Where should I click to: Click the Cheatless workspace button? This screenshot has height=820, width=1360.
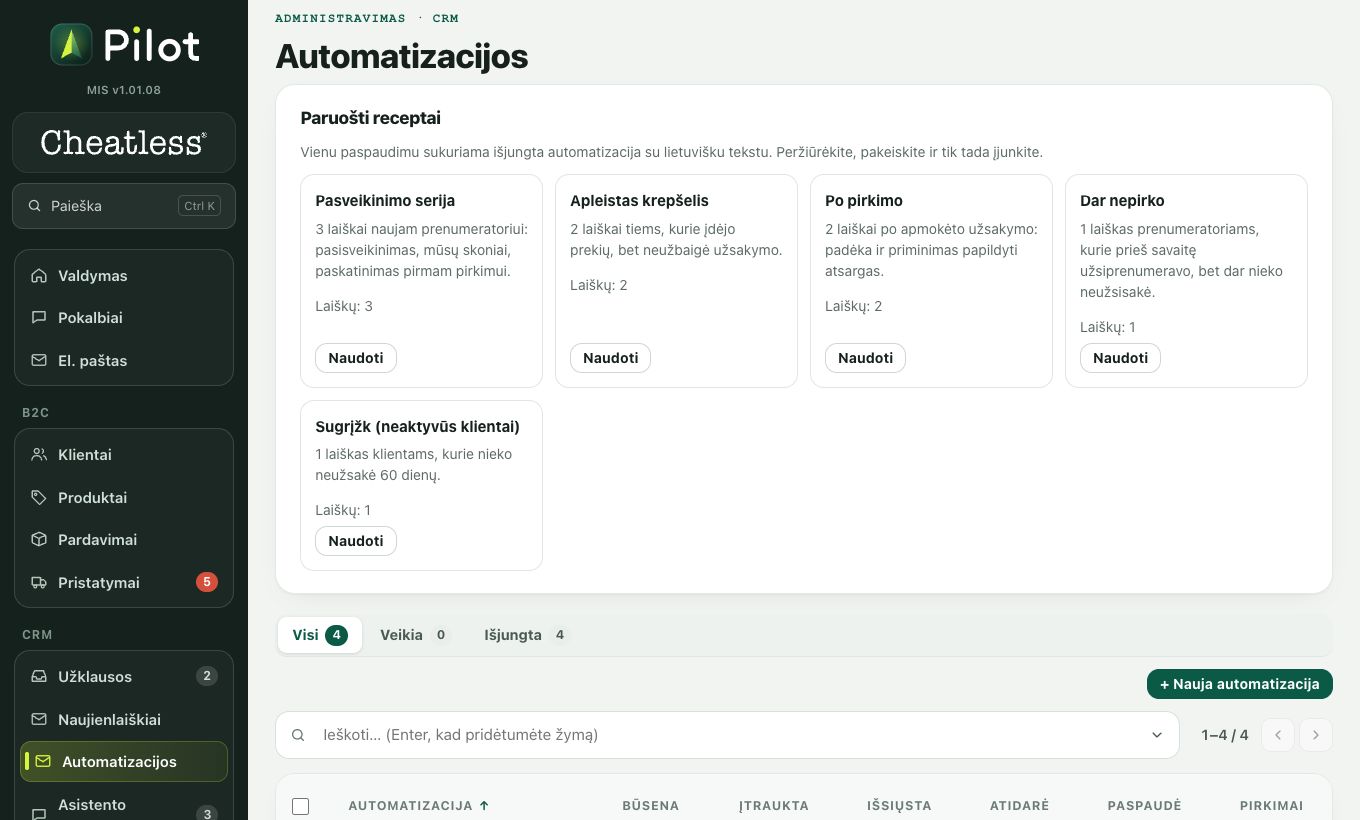pos(124,142)
